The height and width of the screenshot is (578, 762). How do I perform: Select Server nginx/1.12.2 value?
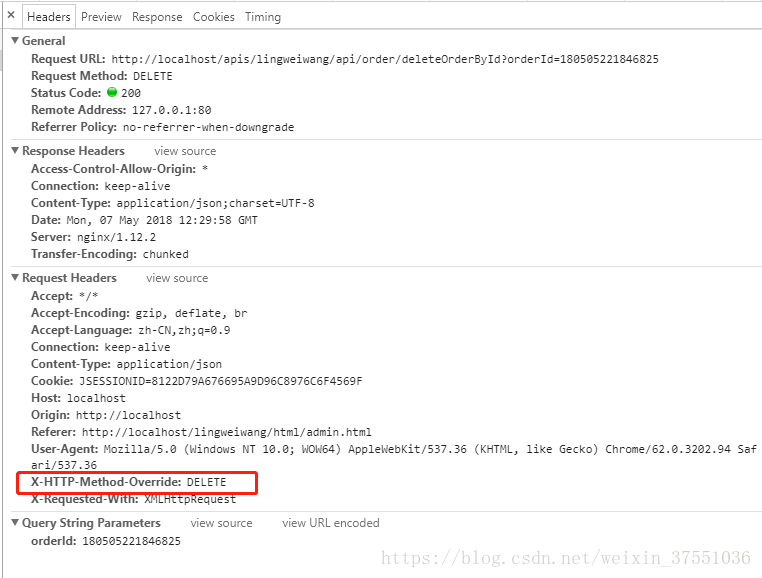[x=116, y=237]
